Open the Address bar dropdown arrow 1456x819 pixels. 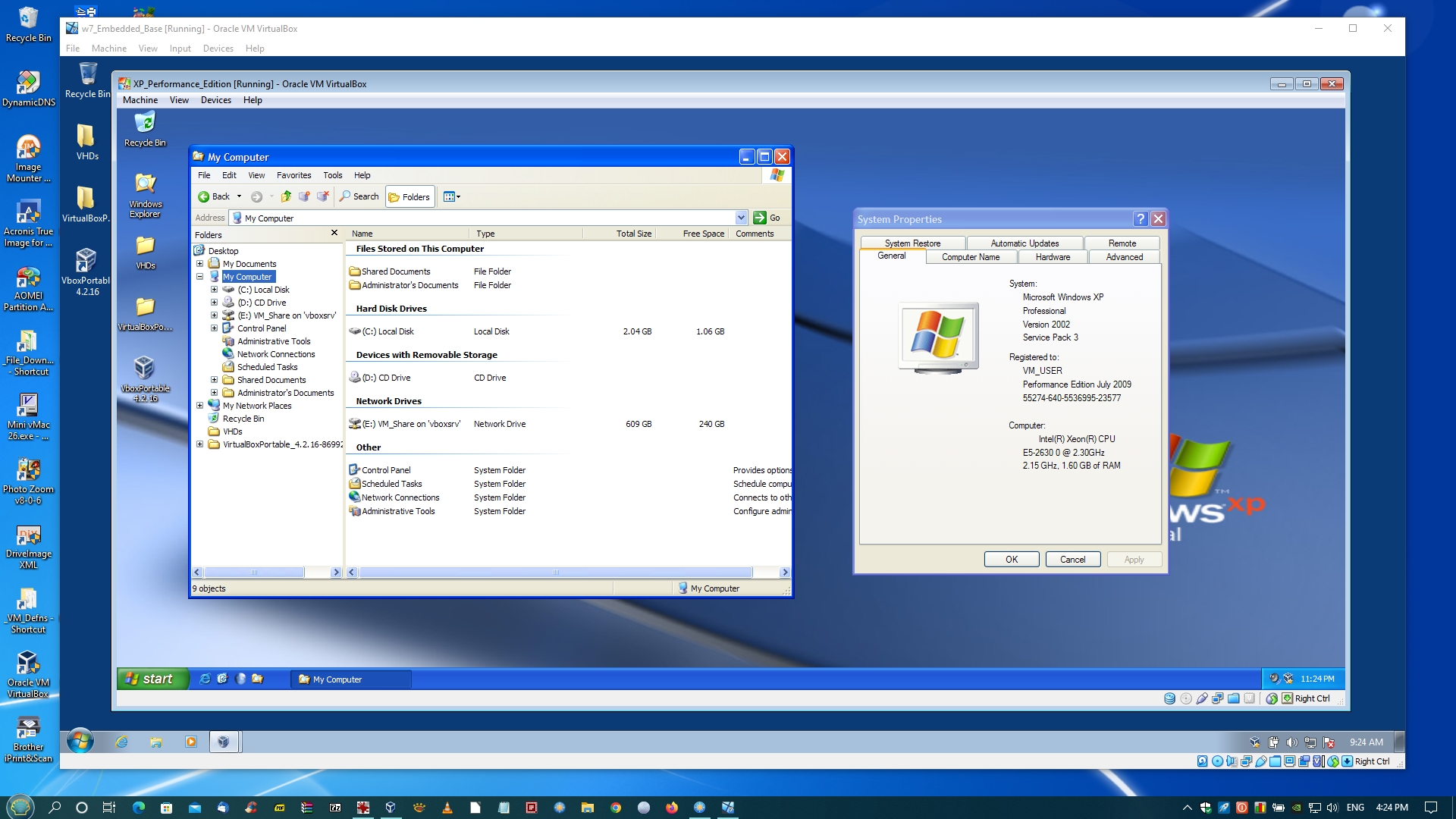tap(741, 218)
